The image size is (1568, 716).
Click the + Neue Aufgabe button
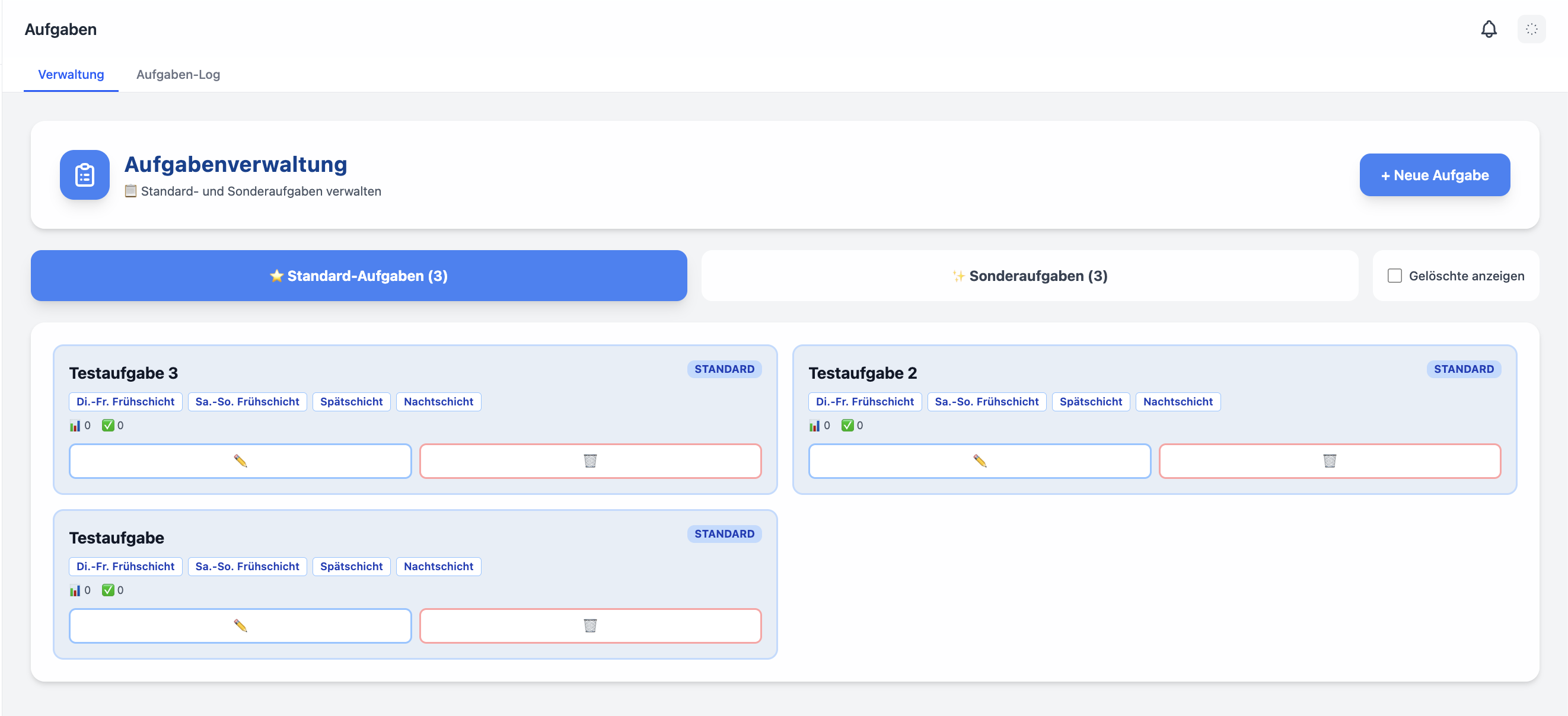click(1434, 175)
